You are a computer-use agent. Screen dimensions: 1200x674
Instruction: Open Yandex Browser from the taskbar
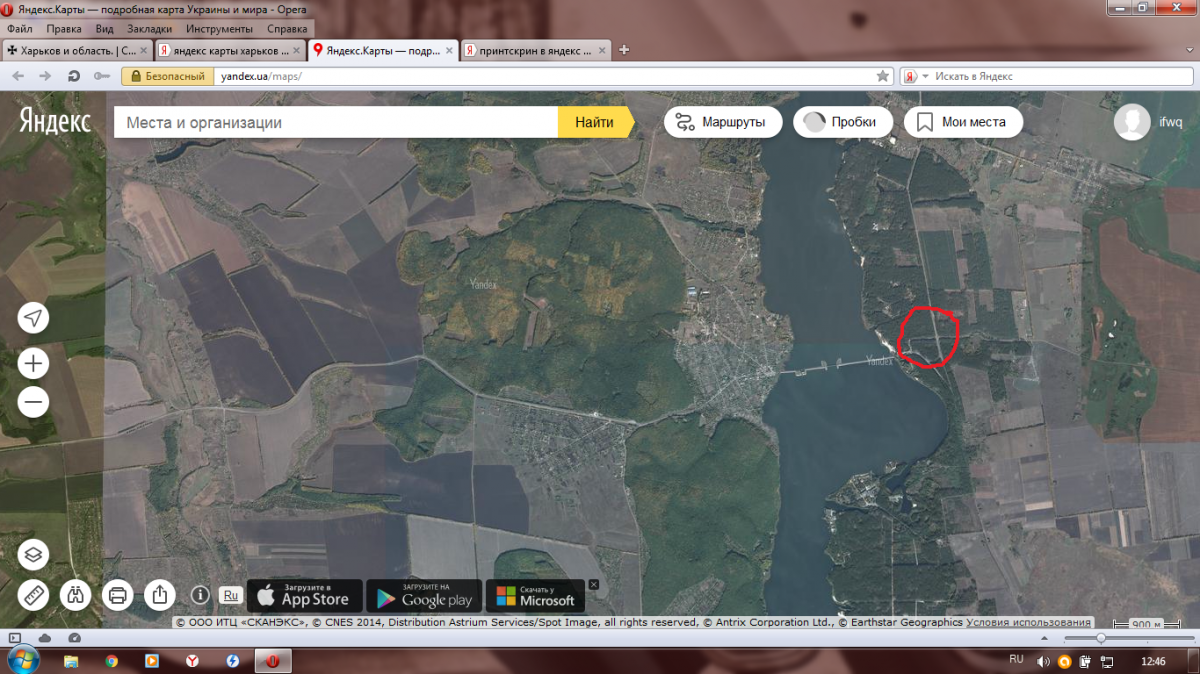[x=192, y=661]
